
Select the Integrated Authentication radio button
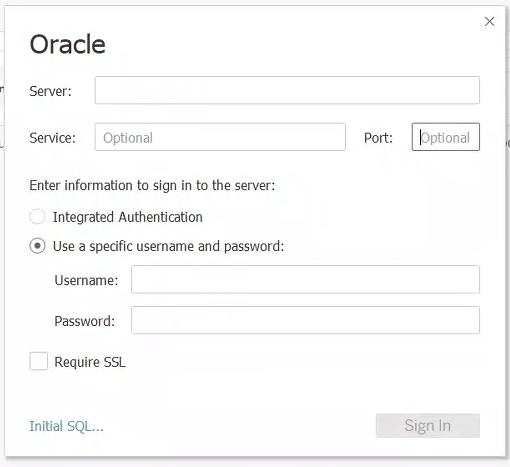(37, 217)
